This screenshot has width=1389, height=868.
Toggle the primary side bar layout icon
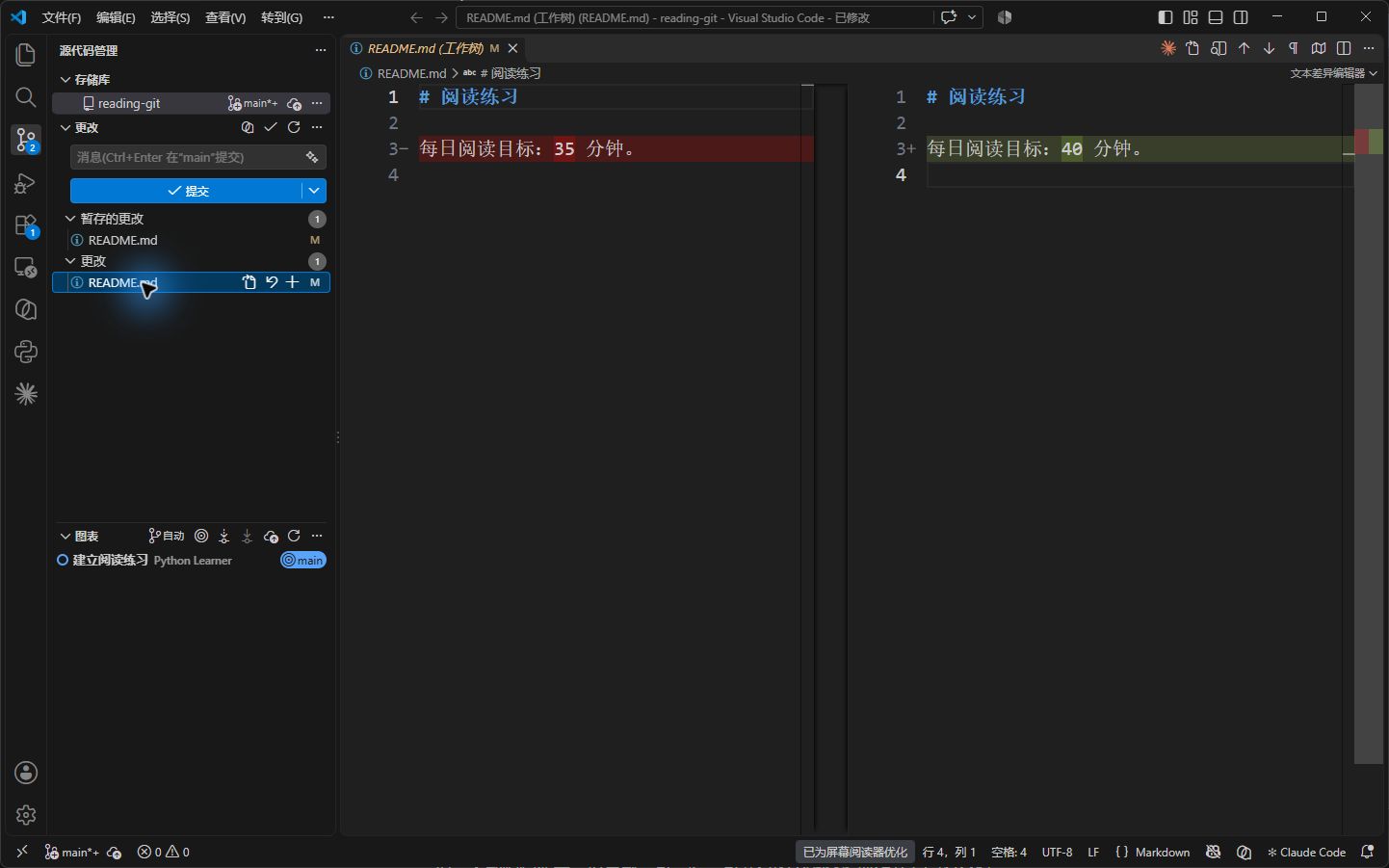(1166, 17)
